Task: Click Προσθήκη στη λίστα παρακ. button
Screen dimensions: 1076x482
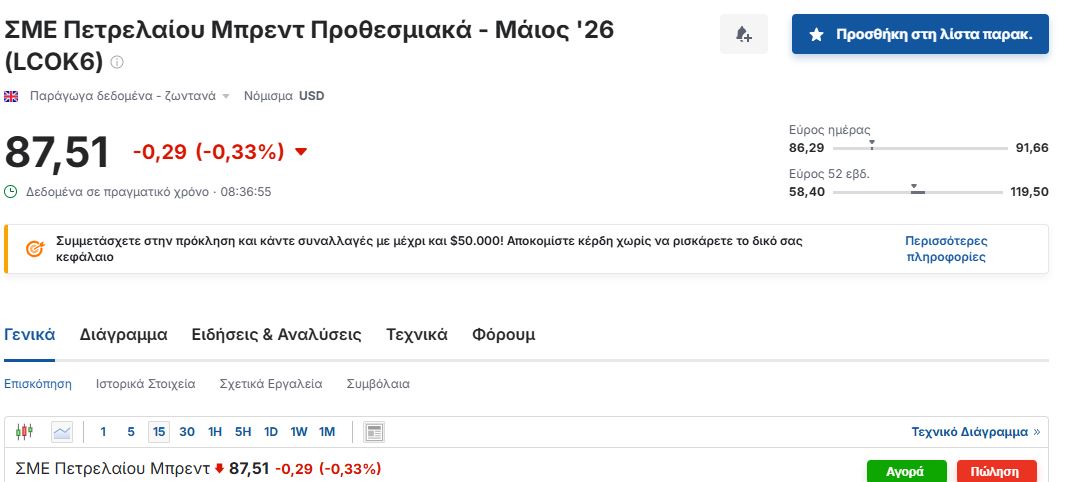Action: tap(920, 35)
